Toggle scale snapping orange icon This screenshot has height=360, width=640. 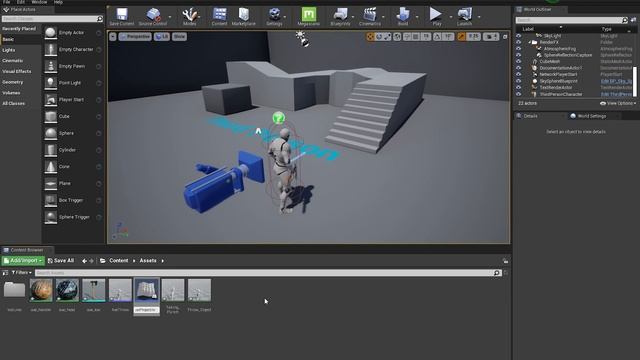[x=461, y=37]
